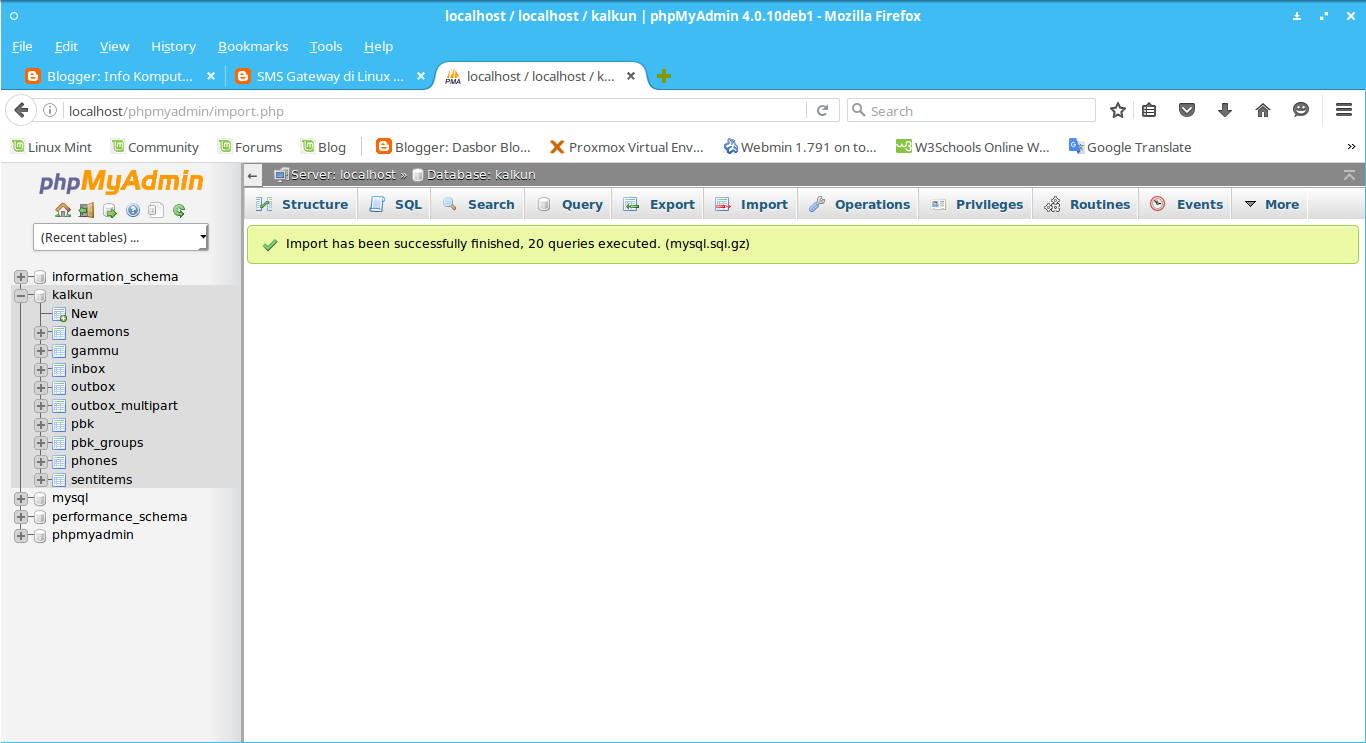
Task: Click Firefox back arrow button
Action: point(21,110)
